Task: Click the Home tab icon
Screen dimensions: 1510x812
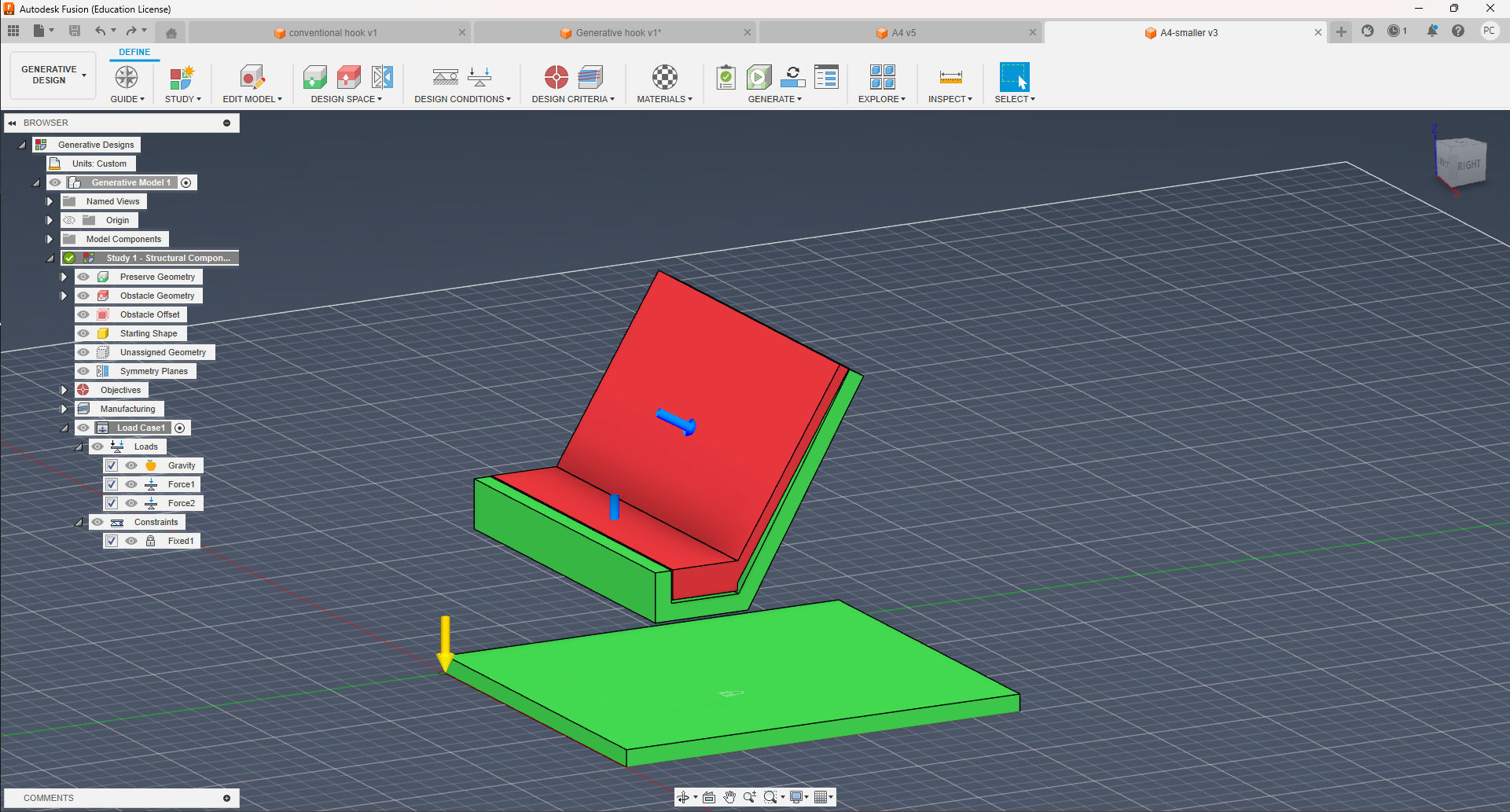Action: (171, 33)
